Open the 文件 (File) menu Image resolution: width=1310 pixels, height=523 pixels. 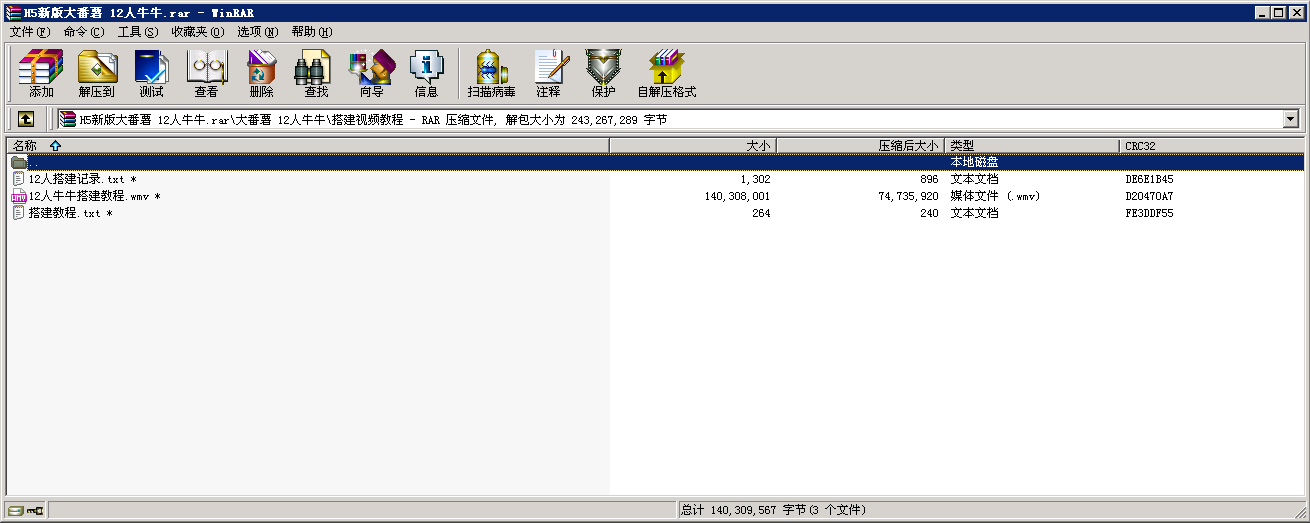pos(29,32)
